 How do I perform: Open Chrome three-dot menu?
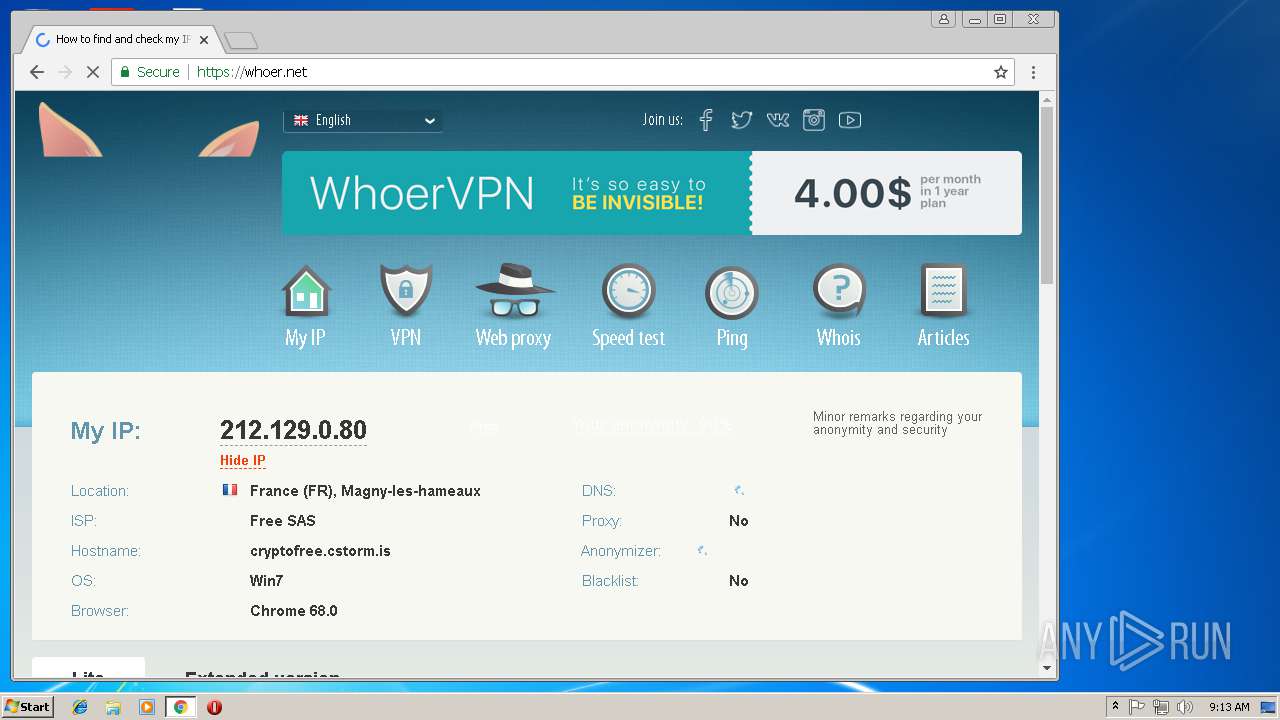(x=1033, y=72)
